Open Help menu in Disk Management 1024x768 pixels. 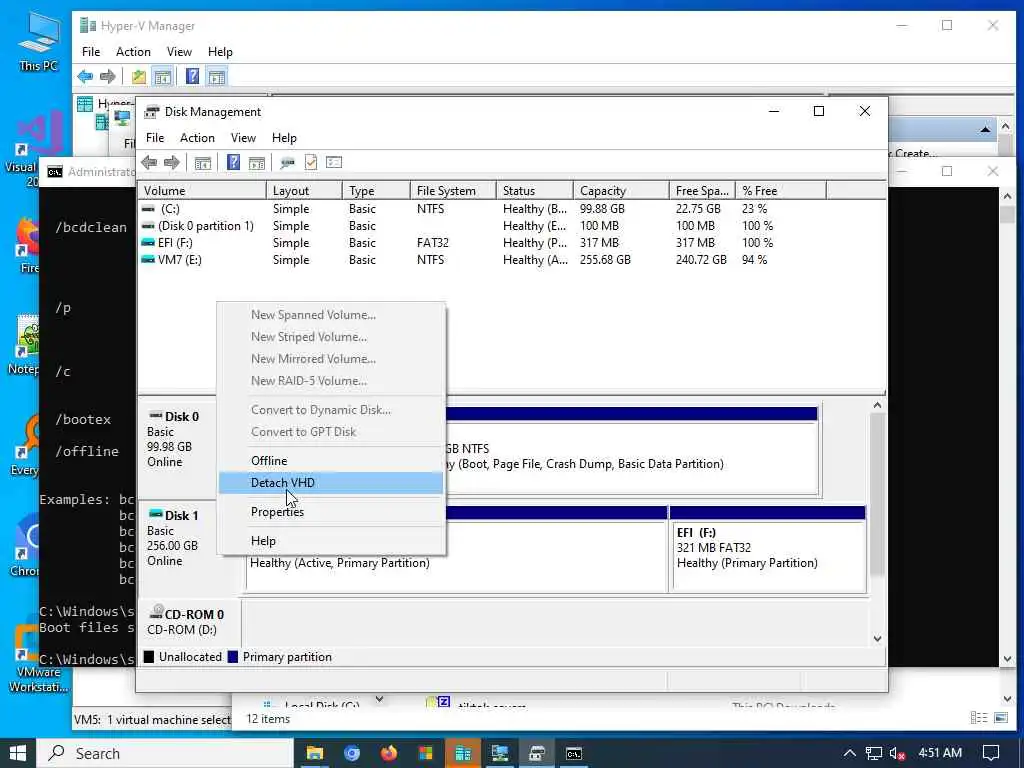284,138
